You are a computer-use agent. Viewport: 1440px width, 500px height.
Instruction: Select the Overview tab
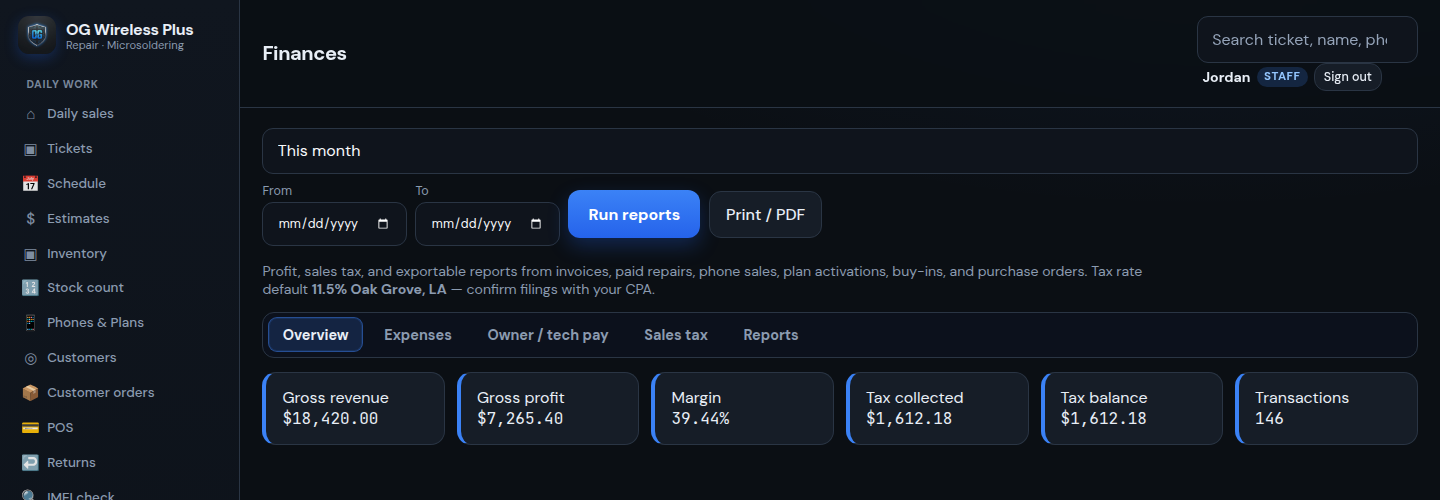(x=315, y=335)
